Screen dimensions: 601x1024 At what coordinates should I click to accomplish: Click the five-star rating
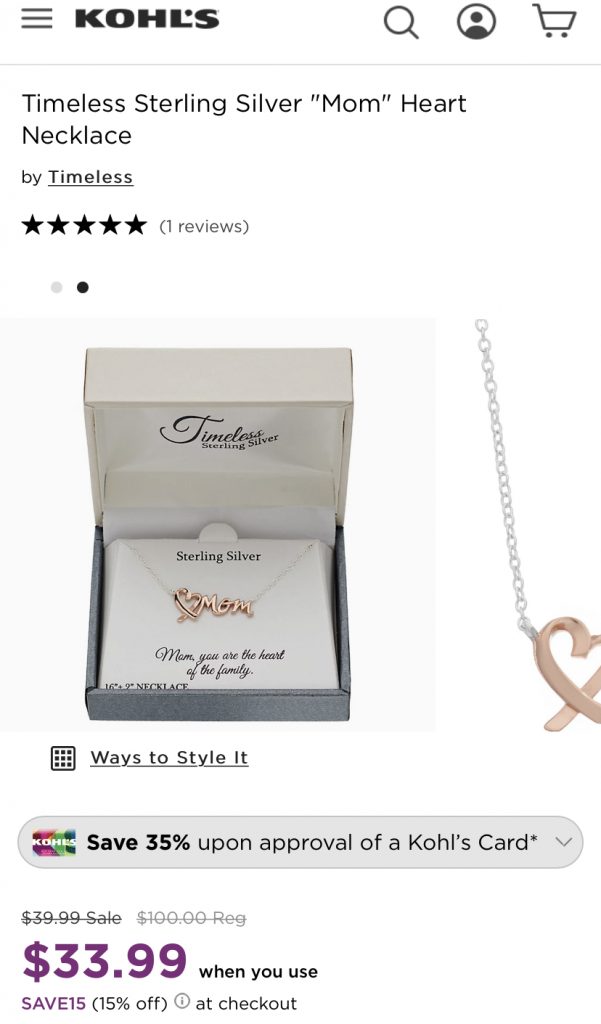[x=84, y=226]
